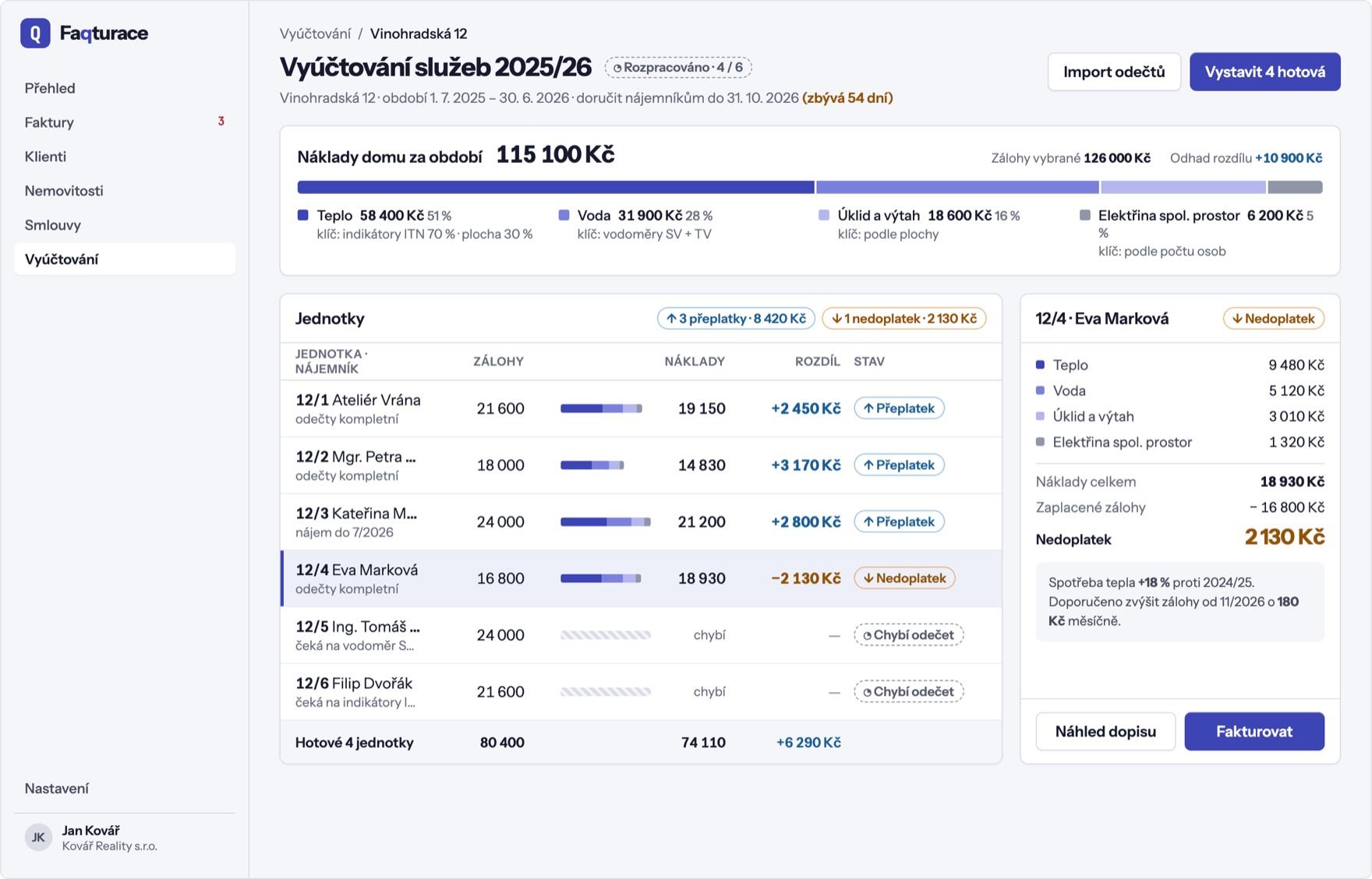Screen dimensions: 1372x879
Task: Click the +2 450 Kč difference value
Action: pyautogui.click(x=806, y=408)
